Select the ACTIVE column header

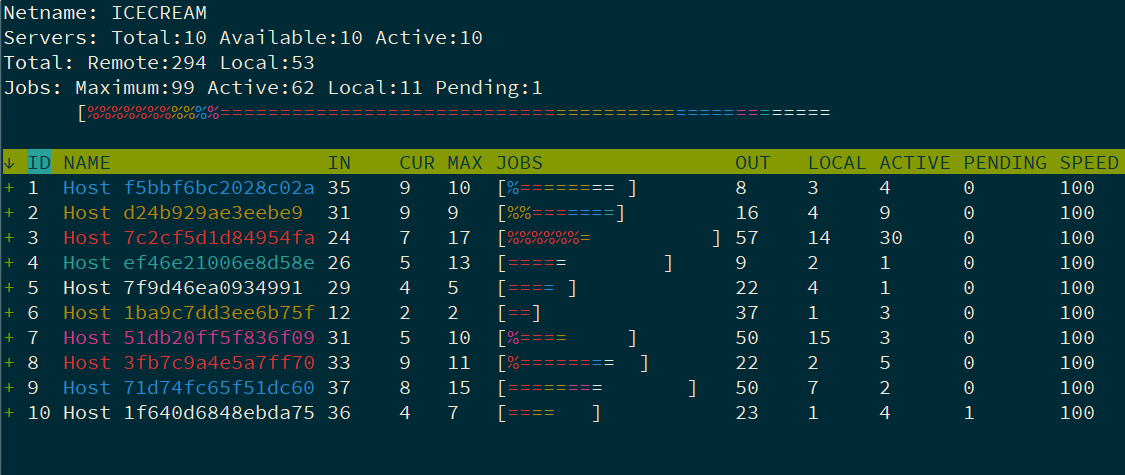[915, 163]
